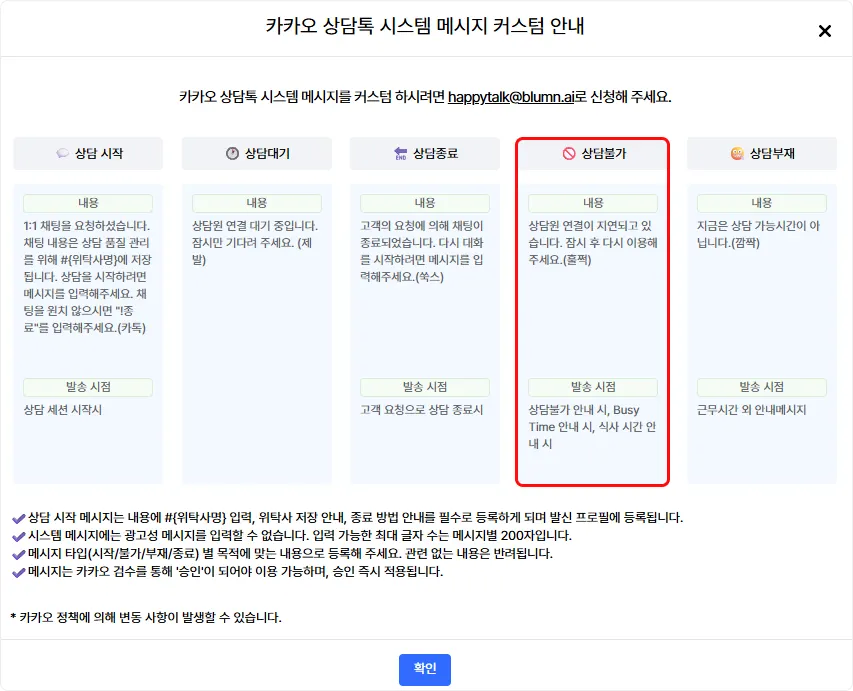The height and width of the screenshot is (691, 853).
Task: Click the '메시지는 카카오 검수를 통해' note text
Action: [x=236, y=571]
